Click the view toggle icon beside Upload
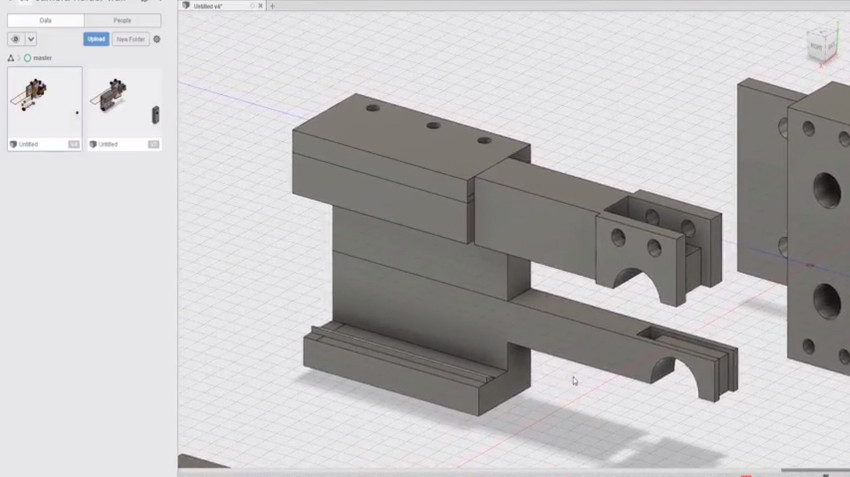Viewport: 850px width, 477px height. pyautogui.click(x=15, y=39)
